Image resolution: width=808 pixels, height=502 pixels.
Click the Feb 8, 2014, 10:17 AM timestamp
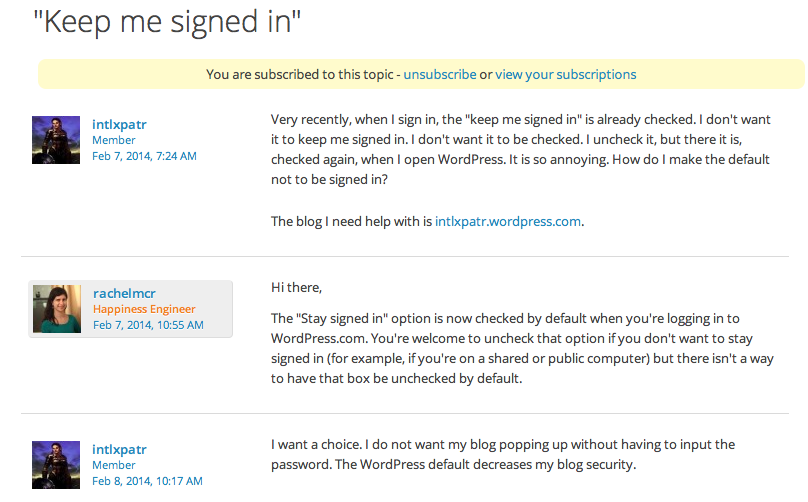pos(148,481)
